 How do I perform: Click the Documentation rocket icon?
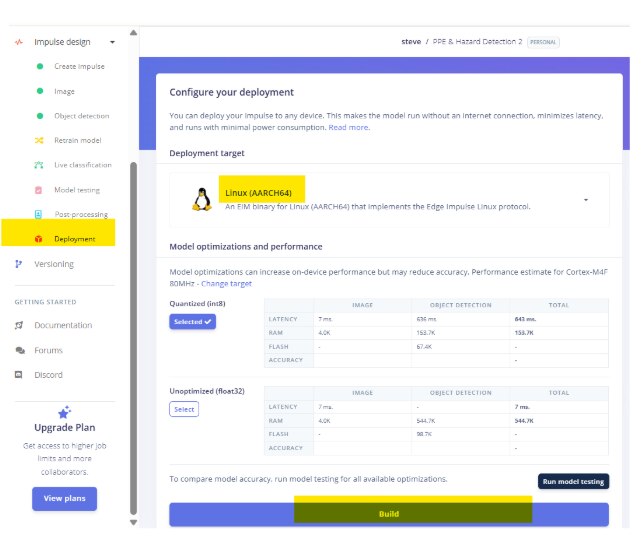pyautogui.click(x=19, y=326)
